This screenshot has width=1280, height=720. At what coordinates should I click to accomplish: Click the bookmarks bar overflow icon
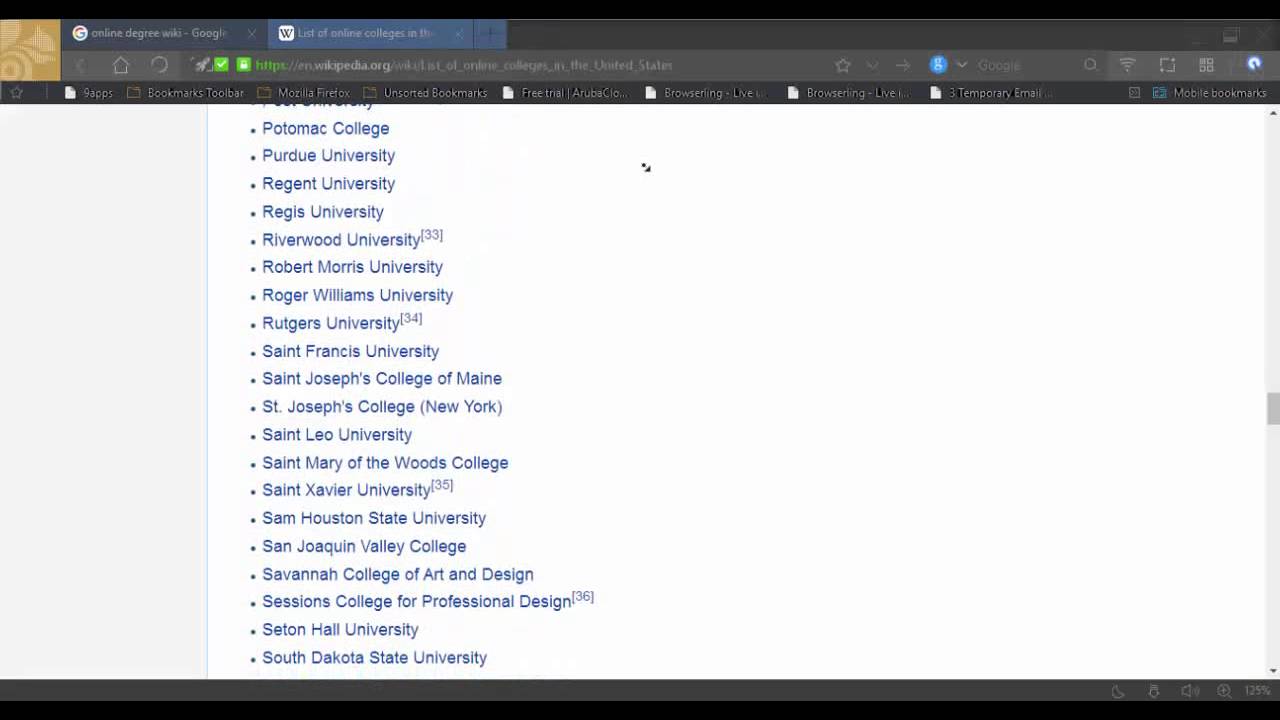coord(1134,93)
